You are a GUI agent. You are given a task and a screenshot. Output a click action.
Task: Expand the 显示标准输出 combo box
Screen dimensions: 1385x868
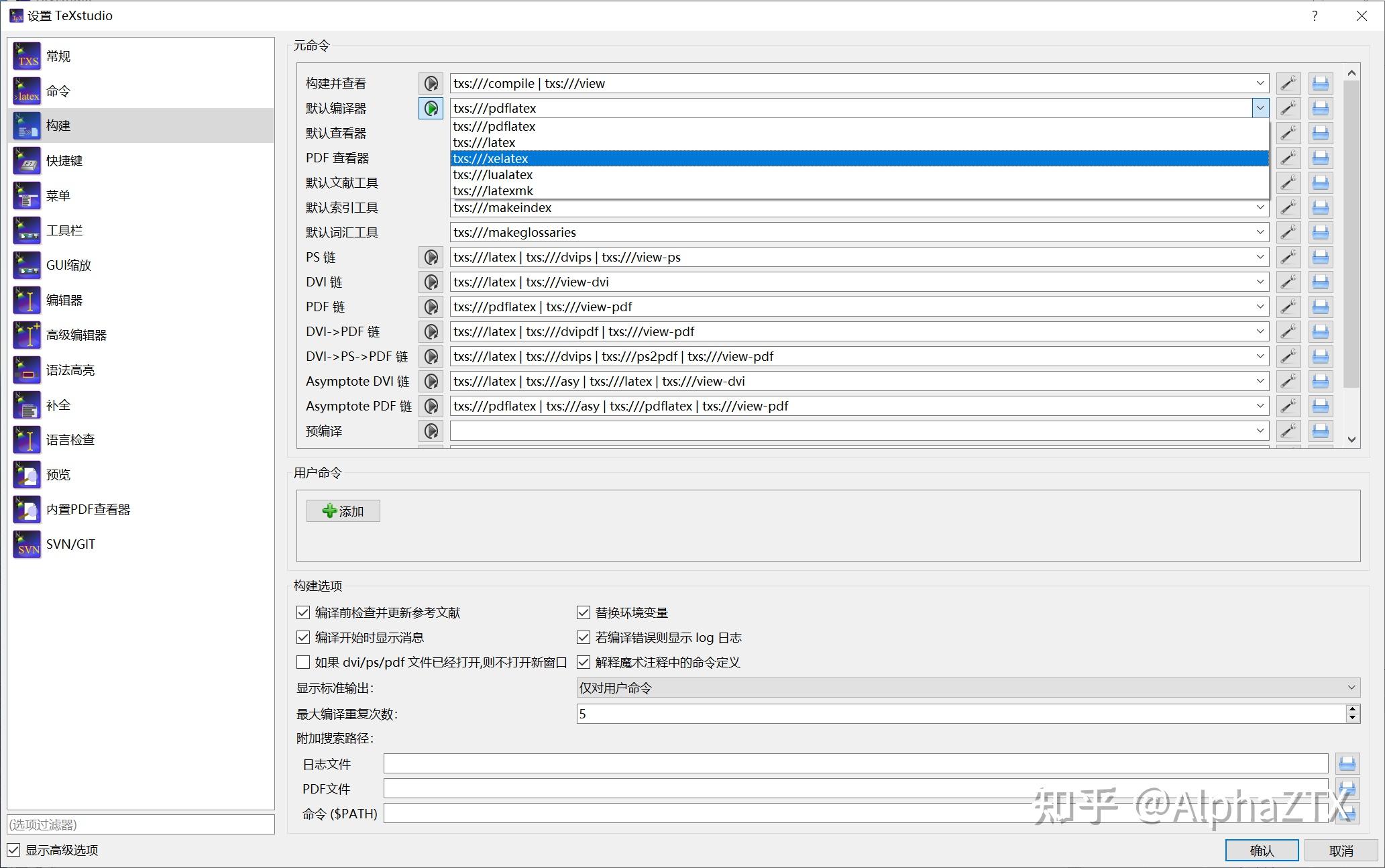pyautogui.click(x=1351, y=688)
